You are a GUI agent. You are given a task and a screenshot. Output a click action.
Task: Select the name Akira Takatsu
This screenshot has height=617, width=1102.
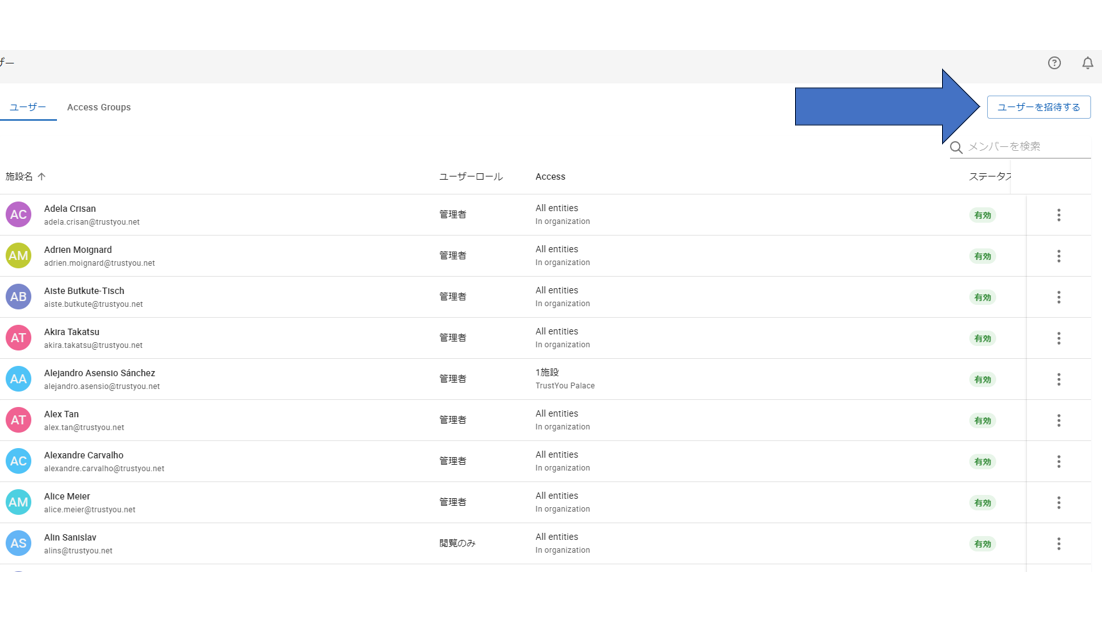tap(72, 332)
